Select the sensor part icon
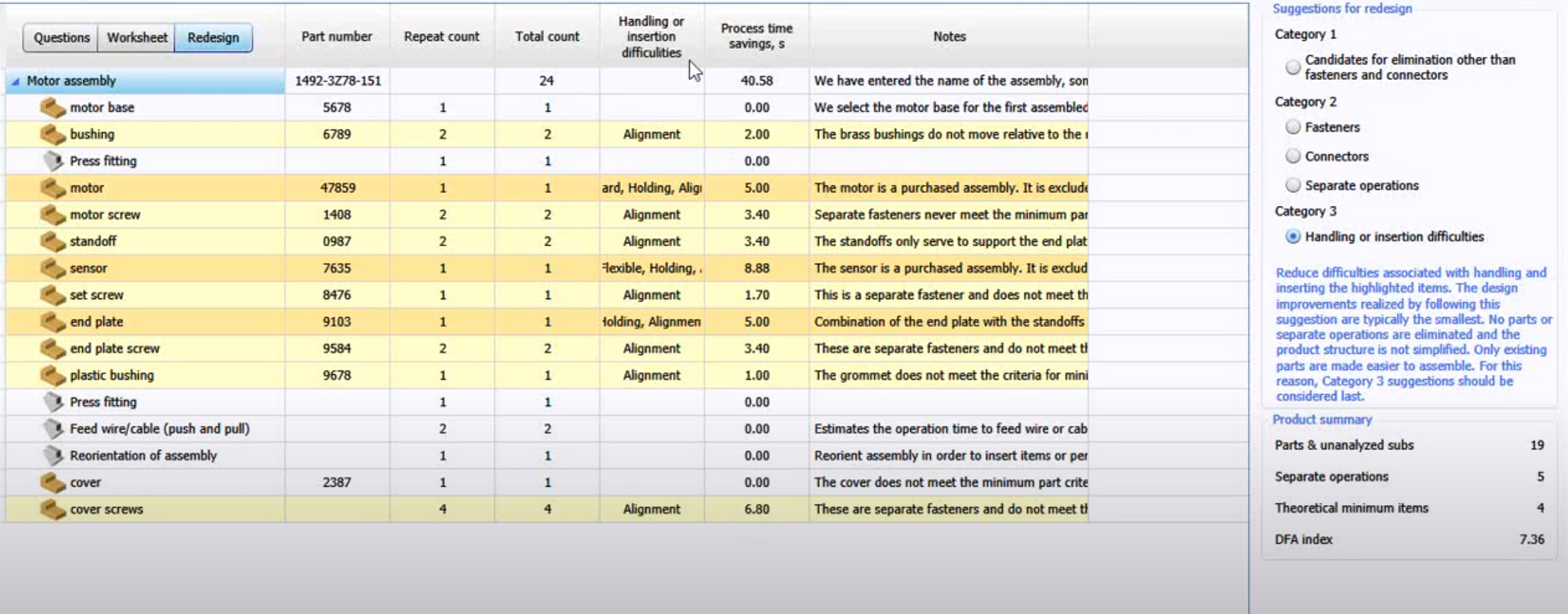The image size is (1568, 614). click(x=52, y=269)
